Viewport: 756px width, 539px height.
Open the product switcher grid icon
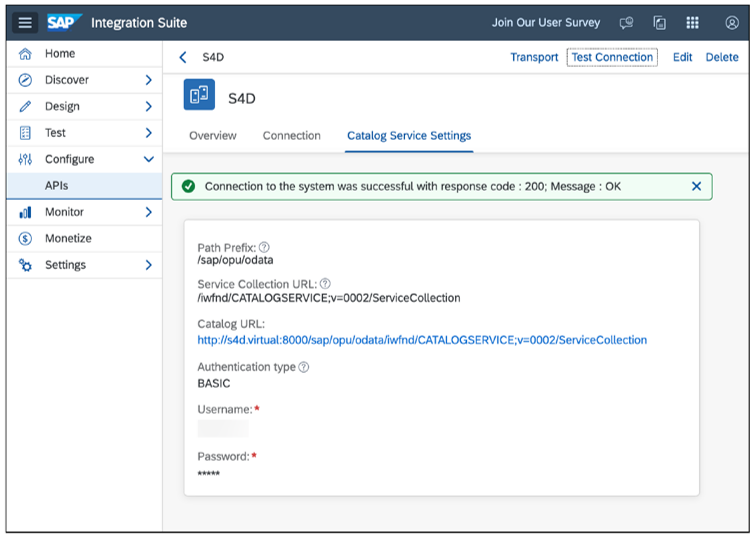(x=692, y=23)
